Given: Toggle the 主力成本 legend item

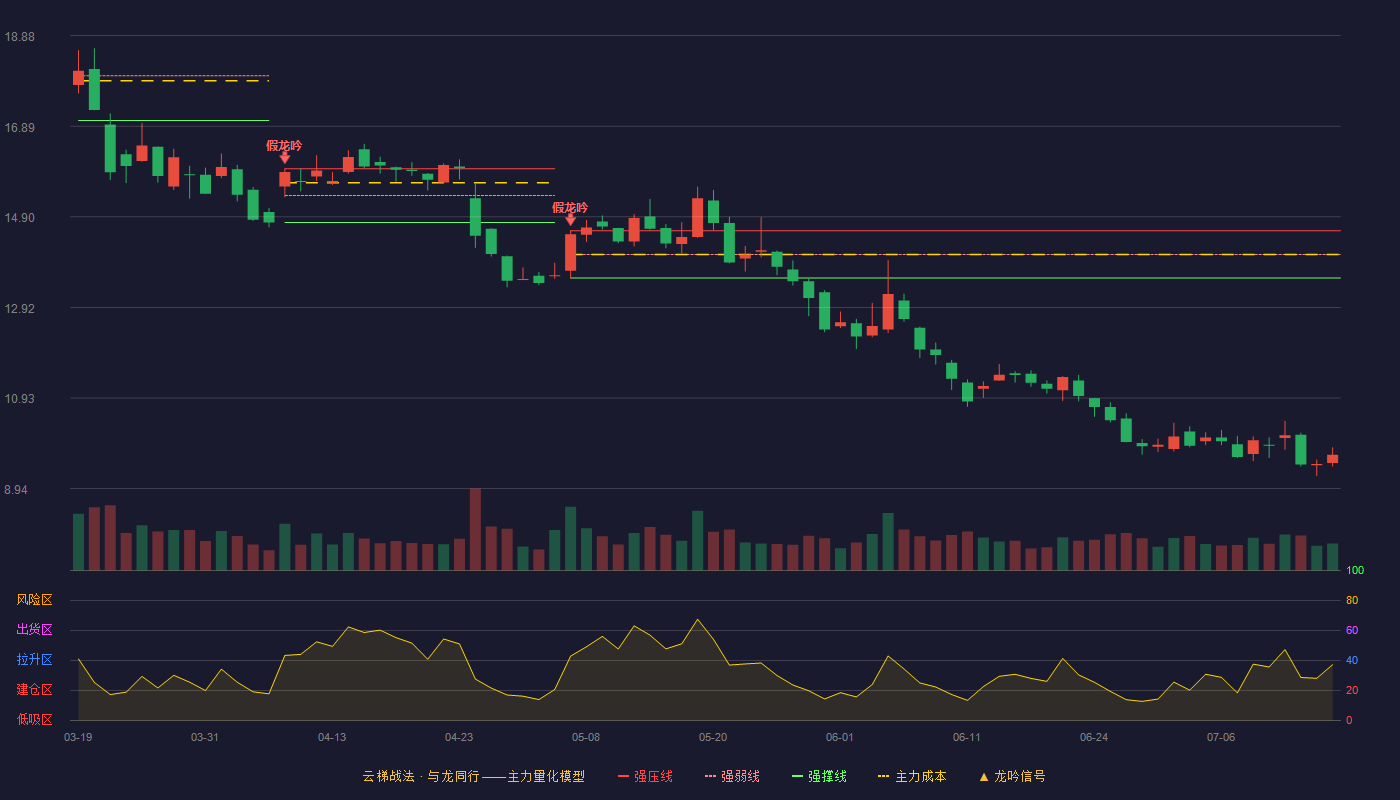Looking at the screenshot, I should (x=912, y=776).
